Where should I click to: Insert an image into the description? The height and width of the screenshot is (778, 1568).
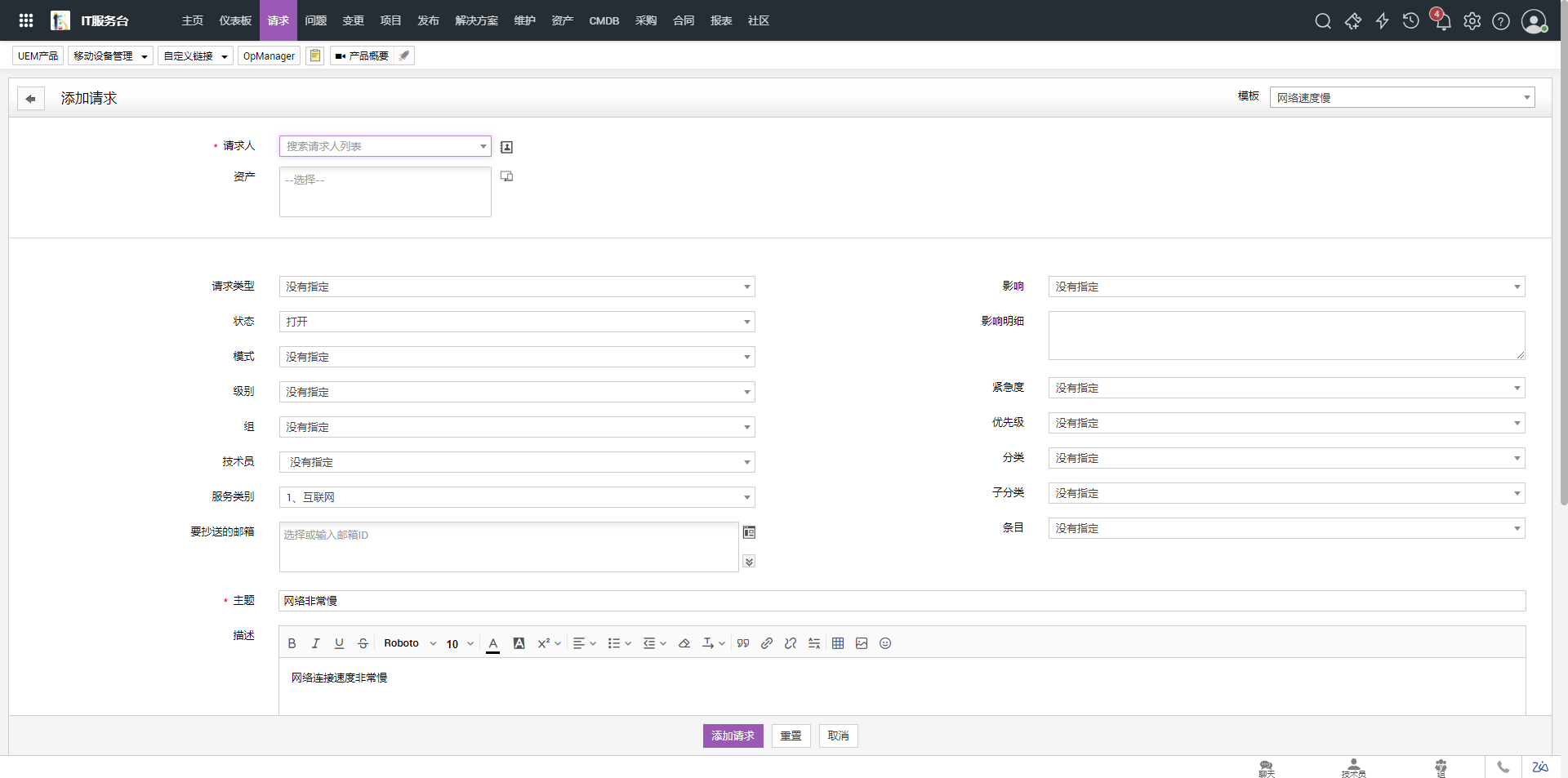tap(862, 643)
